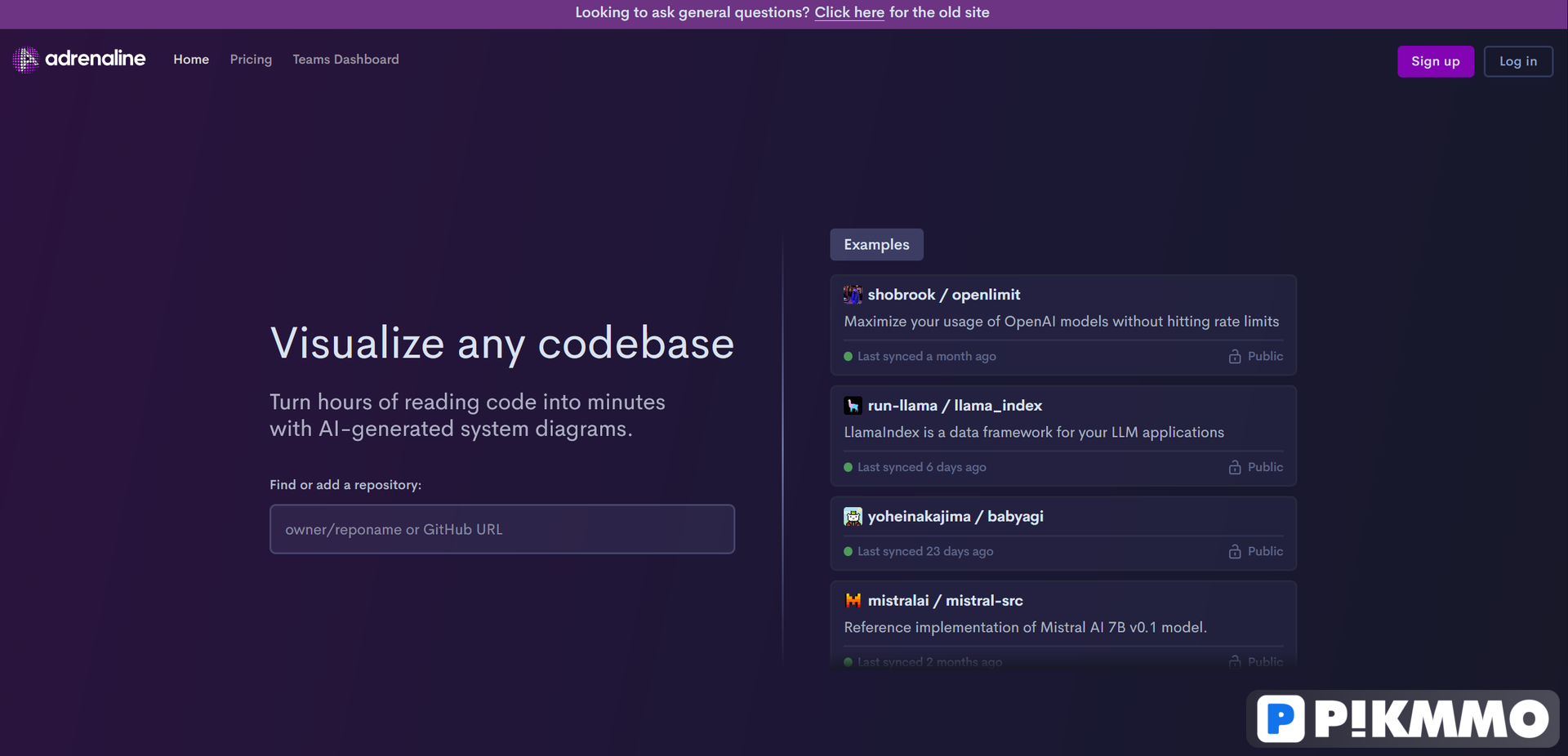
Task: Click green sync status dot on llama_index
Action: point(849,468)
